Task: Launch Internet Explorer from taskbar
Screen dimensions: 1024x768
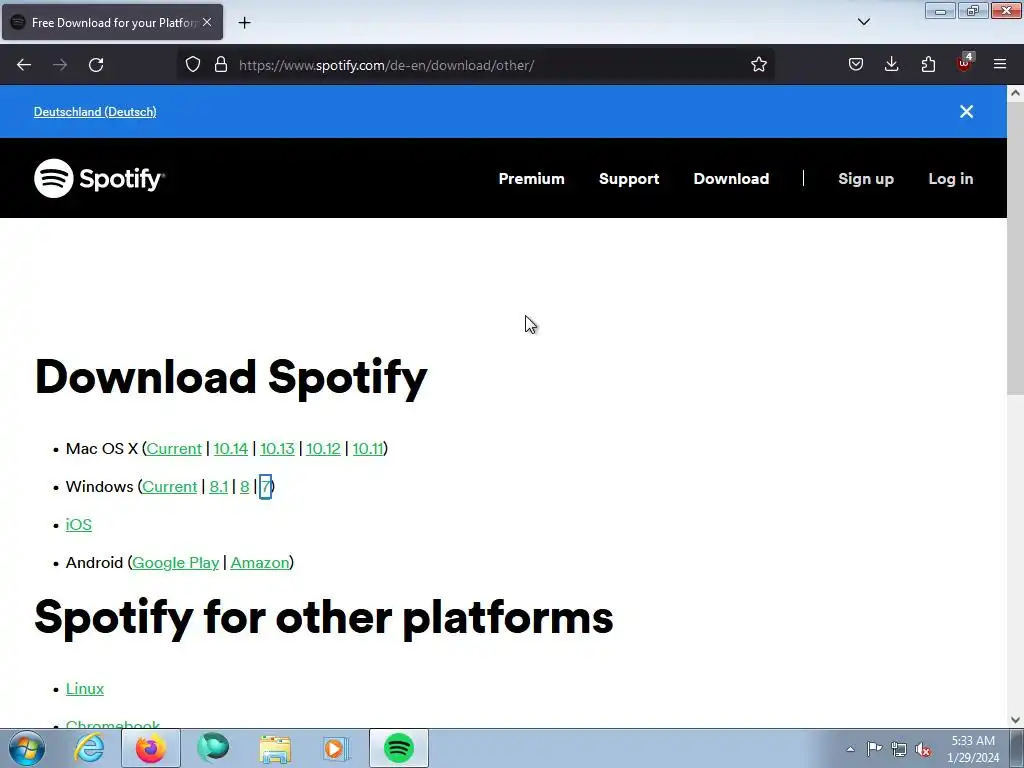Action: coord(89,748)
